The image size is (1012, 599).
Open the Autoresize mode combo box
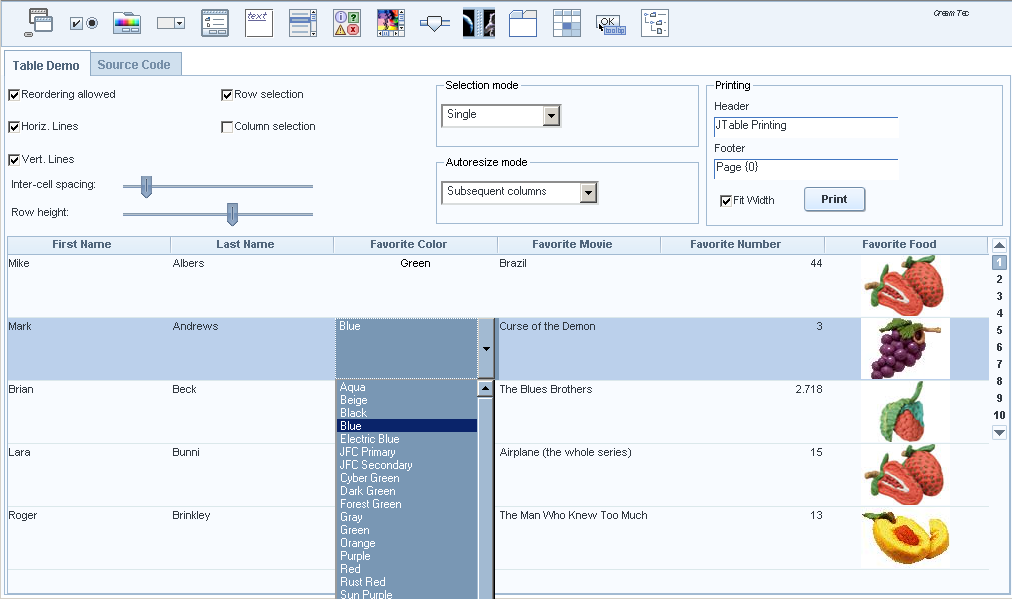[588, 192]
